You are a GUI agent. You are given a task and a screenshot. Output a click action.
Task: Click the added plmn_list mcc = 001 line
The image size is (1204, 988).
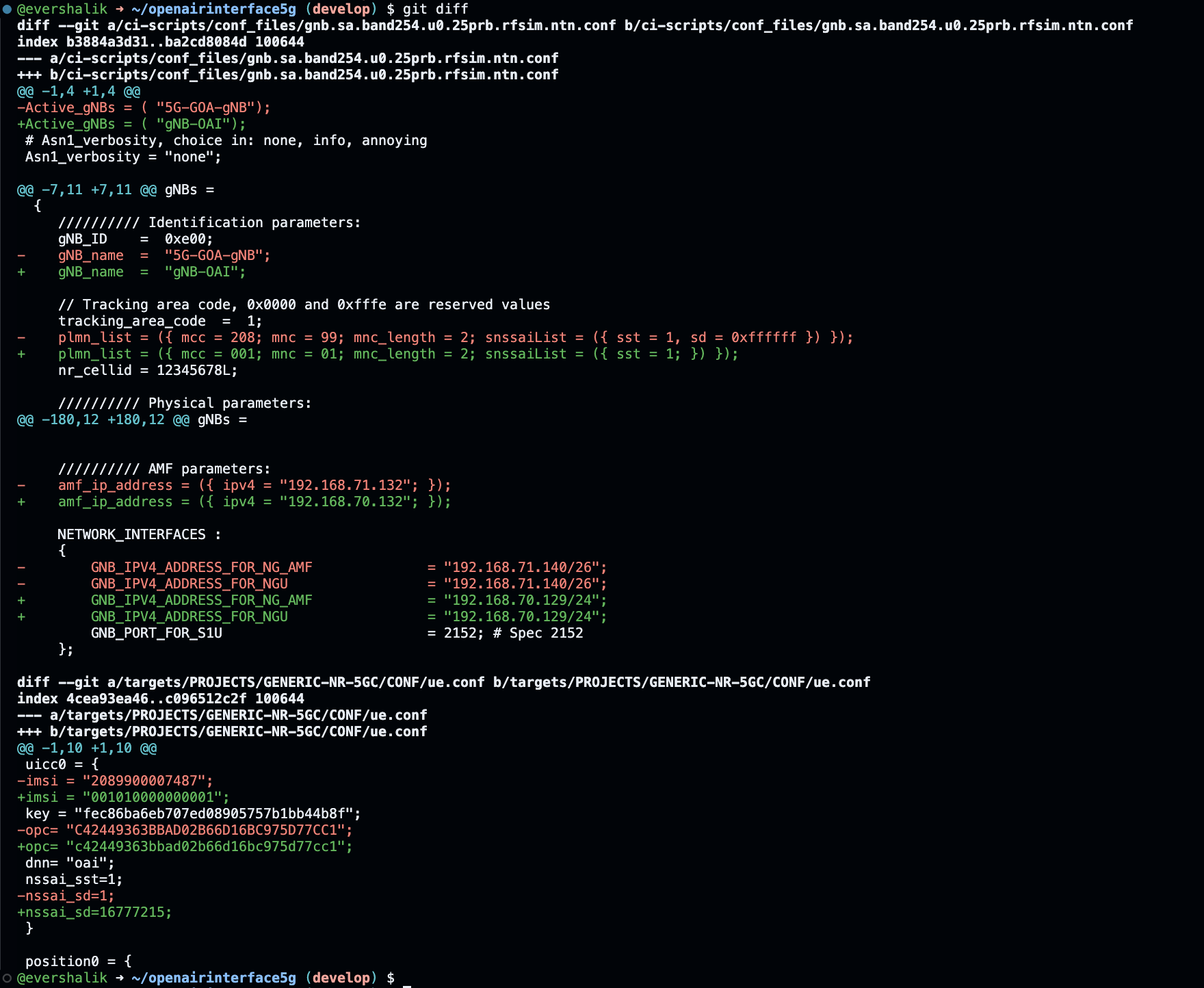click(378, 354)
